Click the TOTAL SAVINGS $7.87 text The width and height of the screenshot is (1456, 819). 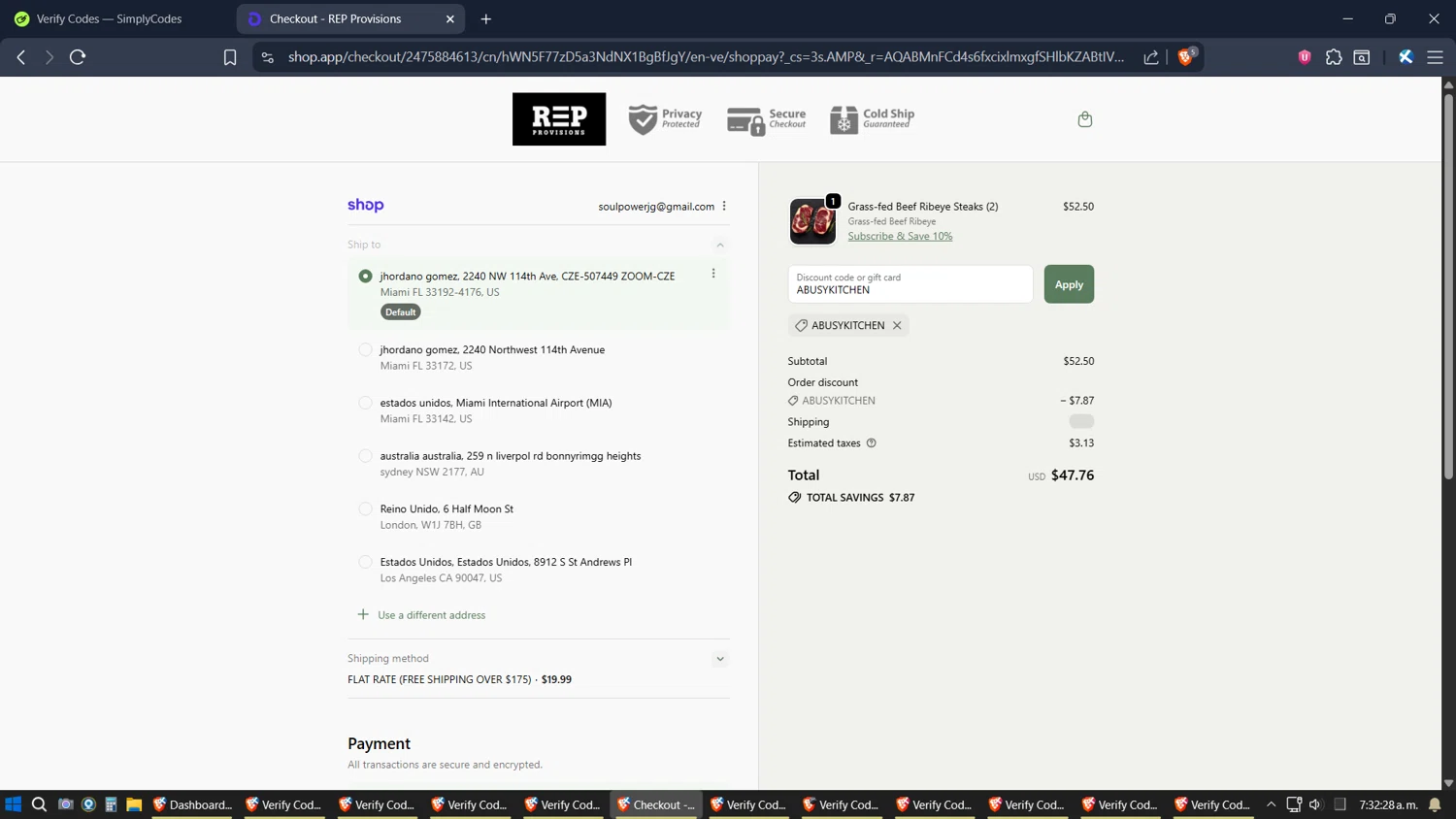coord(861,497)
